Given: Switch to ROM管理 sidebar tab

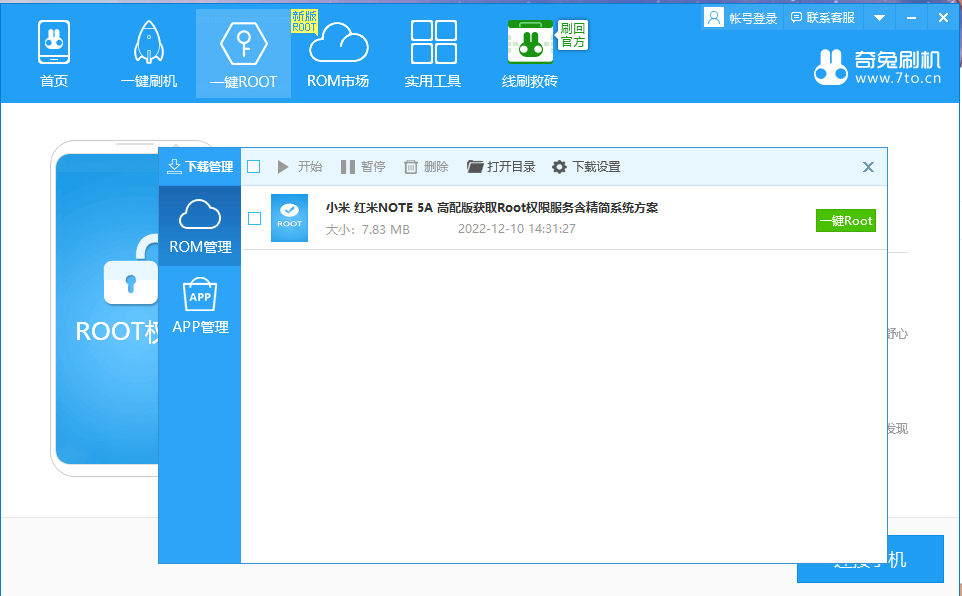Looking at the screenshot, I should [200, 226].
